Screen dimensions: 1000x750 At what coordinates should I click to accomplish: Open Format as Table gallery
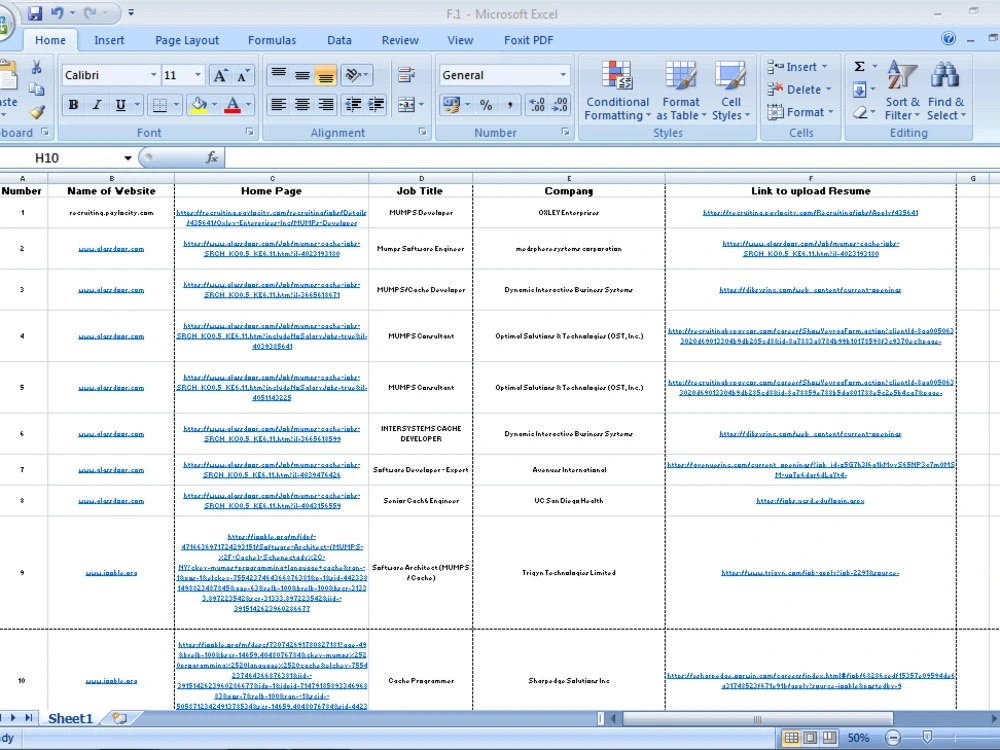681,91
